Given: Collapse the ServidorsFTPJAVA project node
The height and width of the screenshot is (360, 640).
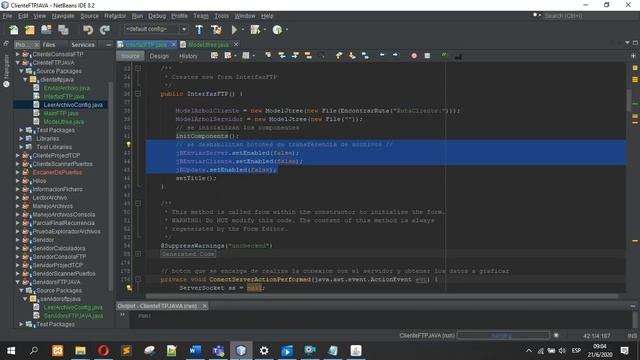Looking at the screenshot, I should [x=18, y=282].
